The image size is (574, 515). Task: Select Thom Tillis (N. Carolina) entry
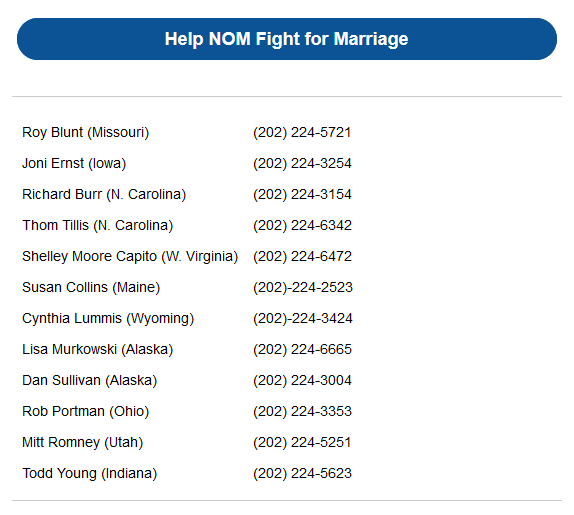click(97, 225)
